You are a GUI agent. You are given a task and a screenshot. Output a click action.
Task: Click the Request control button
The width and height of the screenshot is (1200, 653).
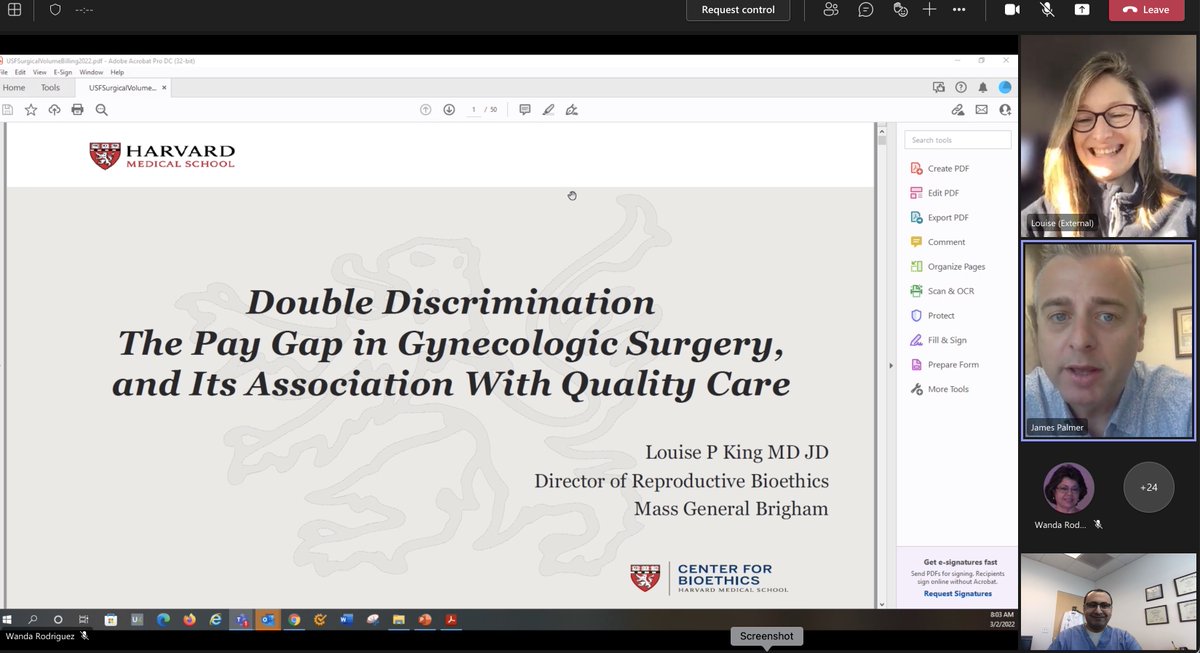click(738, 10)
